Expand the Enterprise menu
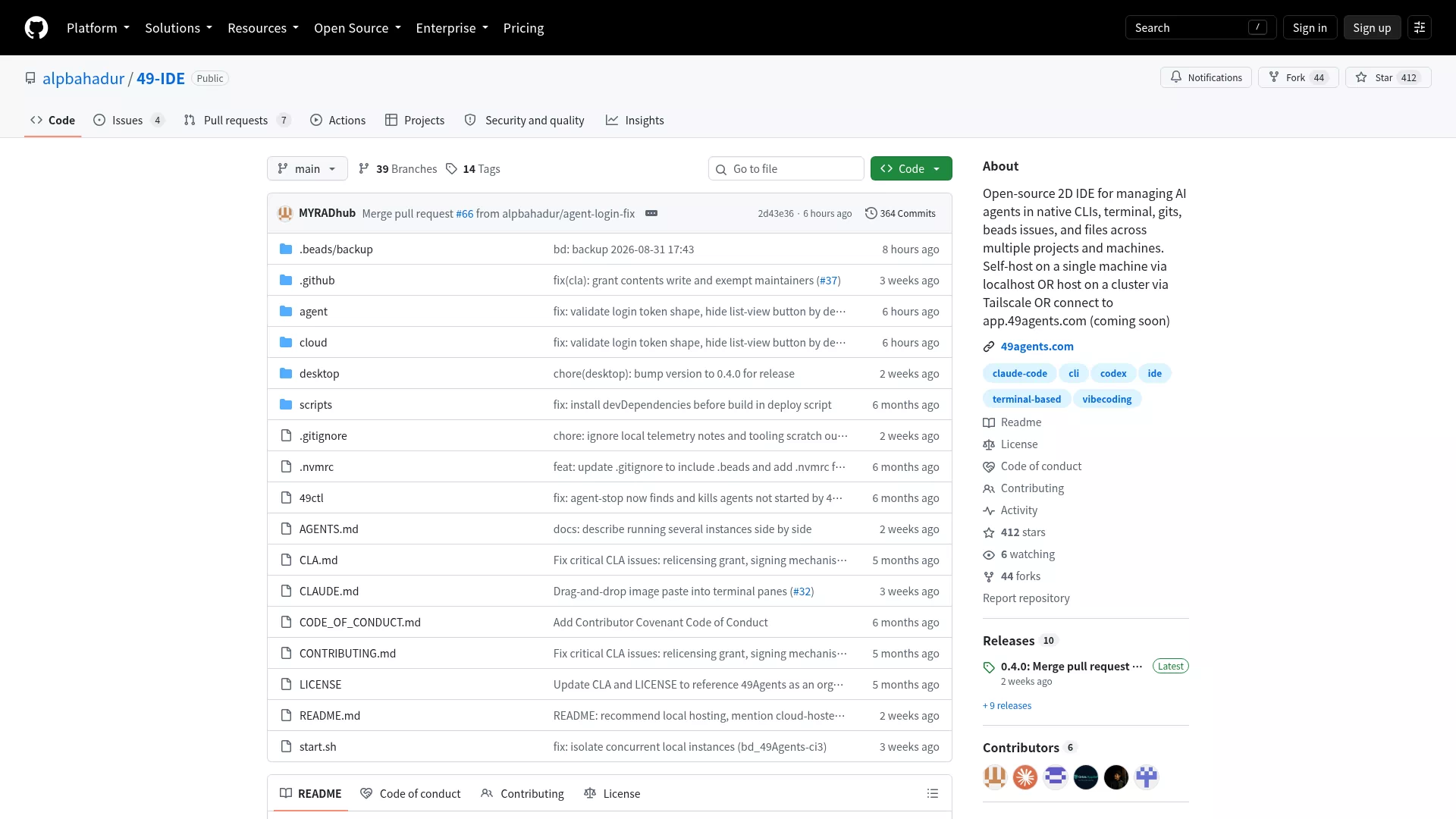Viewport: 1456px width, 819px height. pyautogui.click(x=452, y=28)
